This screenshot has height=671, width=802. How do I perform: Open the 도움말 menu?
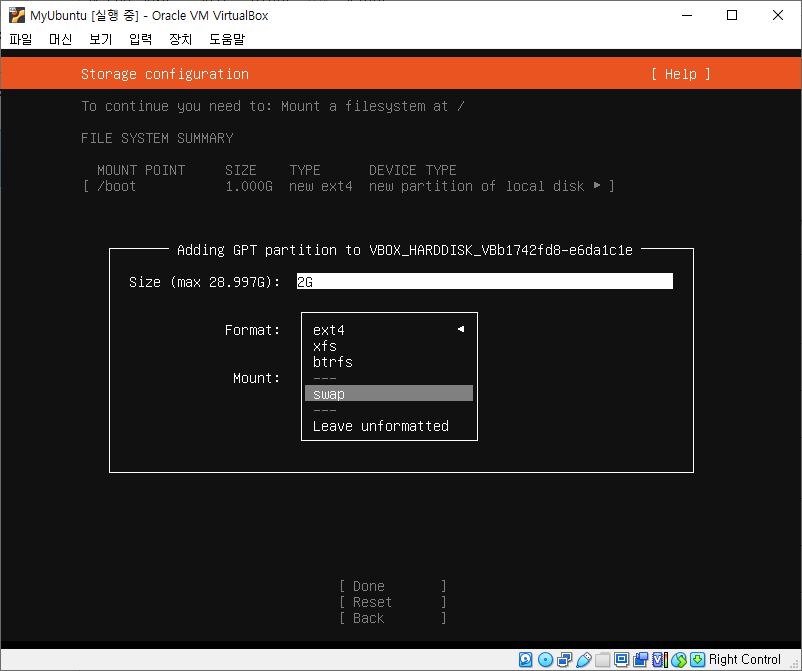click(x=227, y=39)
